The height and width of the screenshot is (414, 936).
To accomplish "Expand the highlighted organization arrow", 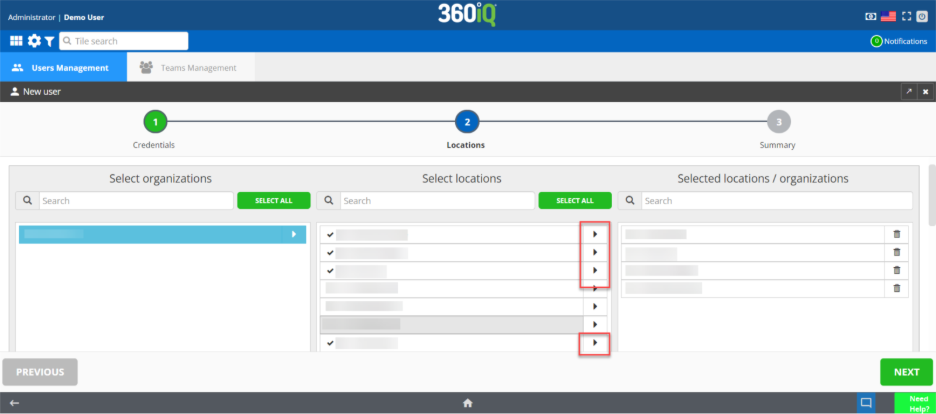I will click(x=293, y=234).
